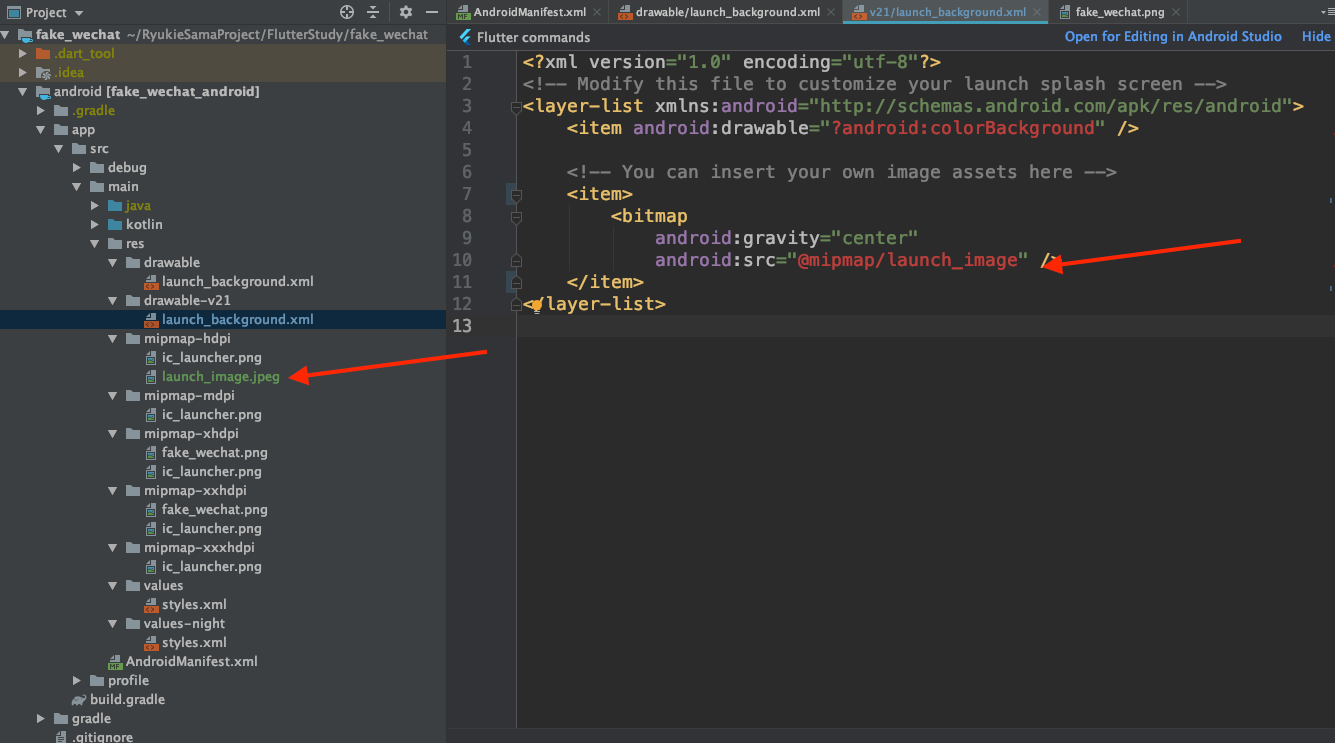Collapse the android module folder
The width and height of the screenshot is (1335, 743).
pos(23,91)
